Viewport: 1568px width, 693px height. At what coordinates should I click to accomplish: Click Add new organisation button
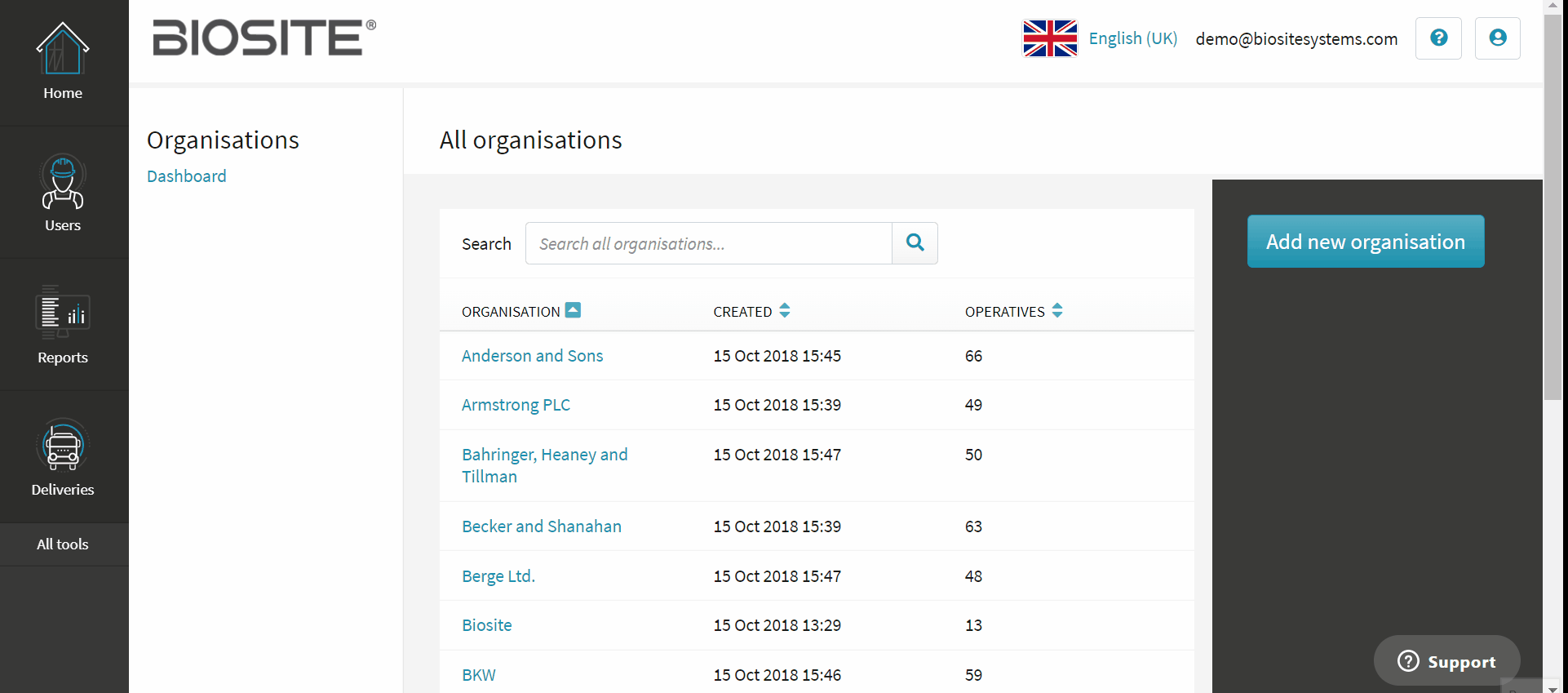(1366, 242)
